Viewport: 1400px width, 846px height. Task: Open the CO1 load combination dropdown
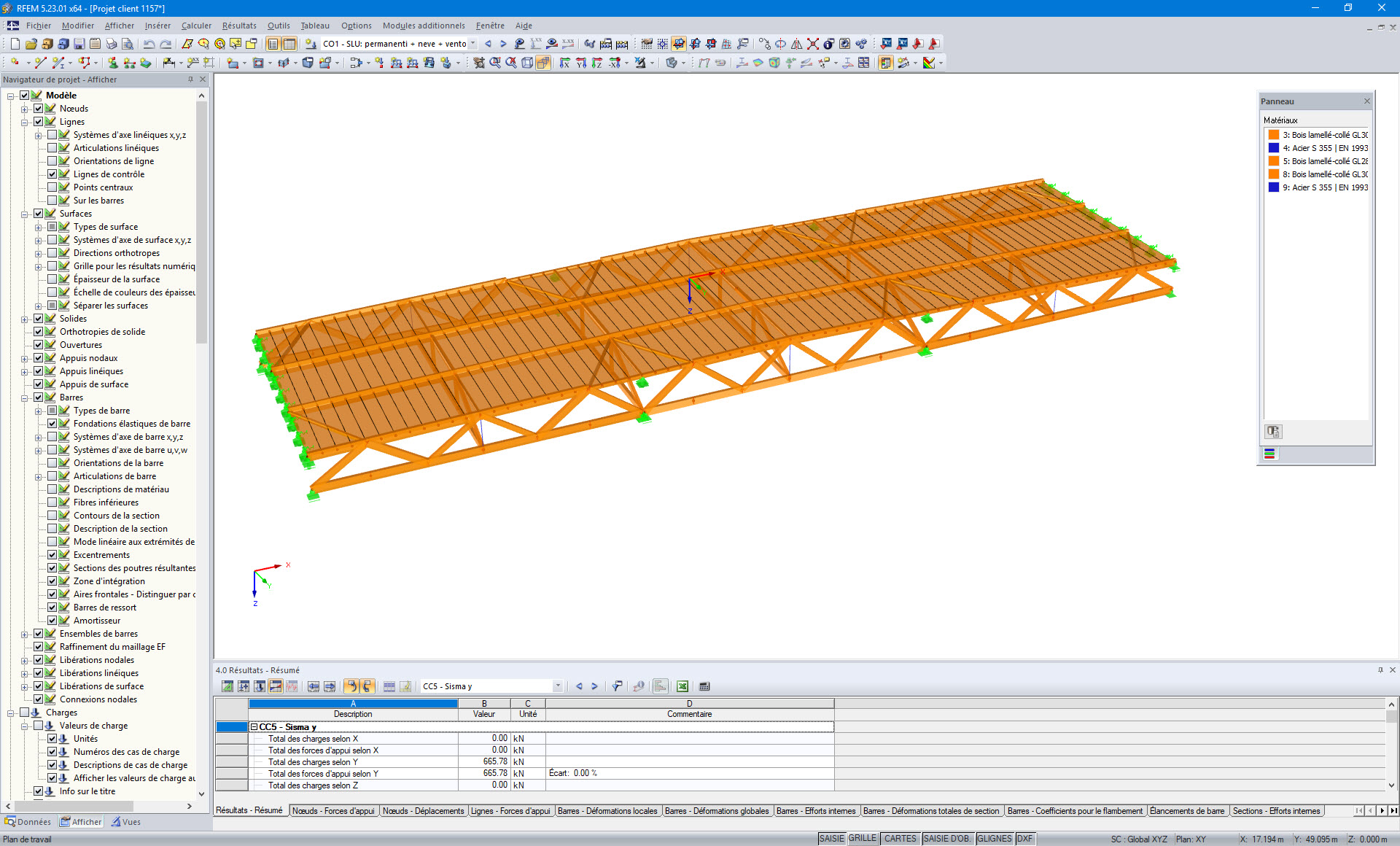coord(472,44)
